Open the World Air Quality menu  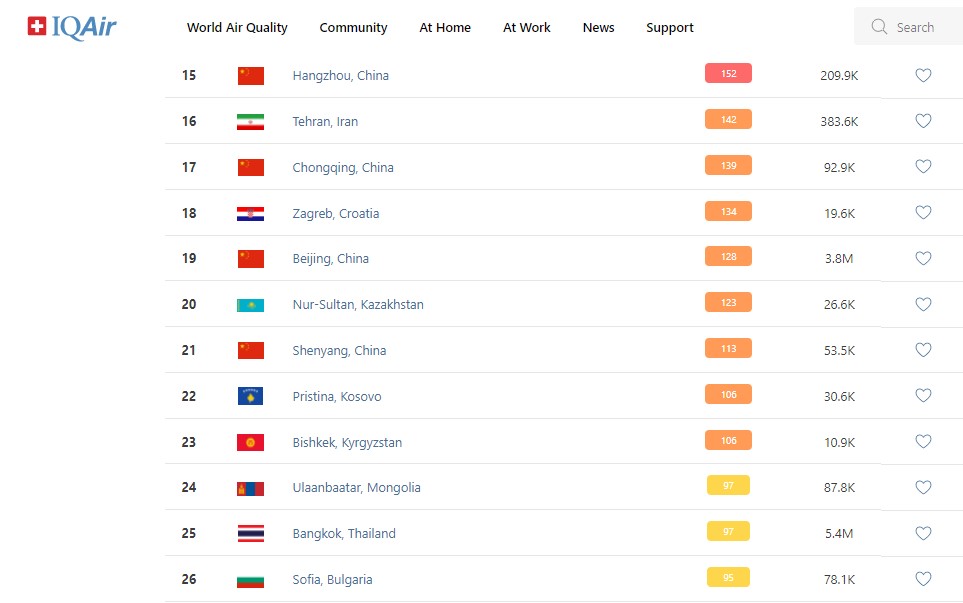237,28
